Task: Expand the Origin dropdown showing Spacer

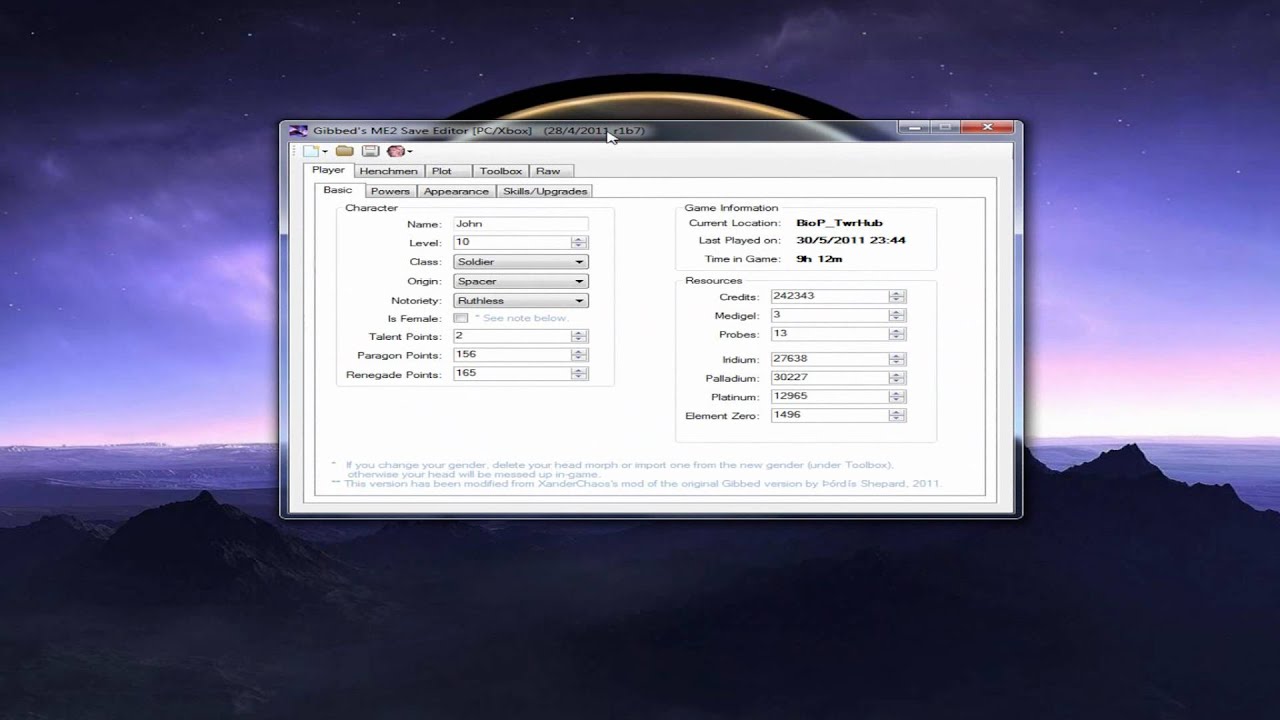Action: pyautogui.click(x=520, y=281)
